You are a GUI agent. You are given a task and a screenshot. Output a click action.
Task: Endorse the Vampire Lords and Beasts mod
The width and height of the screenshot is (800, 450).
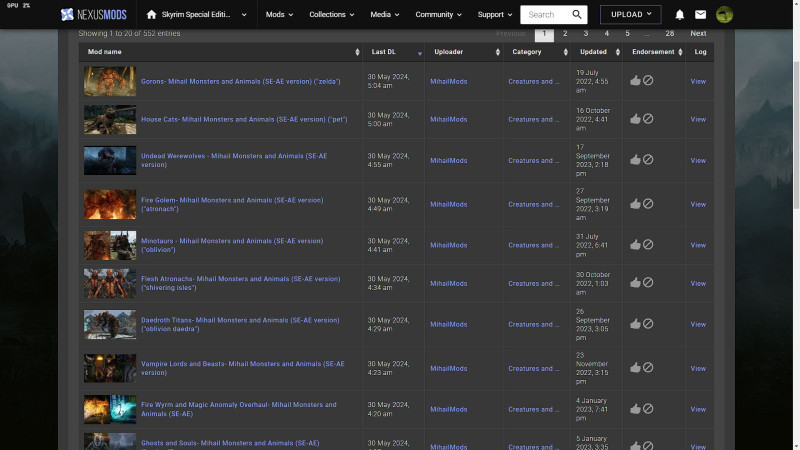tap(635, 367)
